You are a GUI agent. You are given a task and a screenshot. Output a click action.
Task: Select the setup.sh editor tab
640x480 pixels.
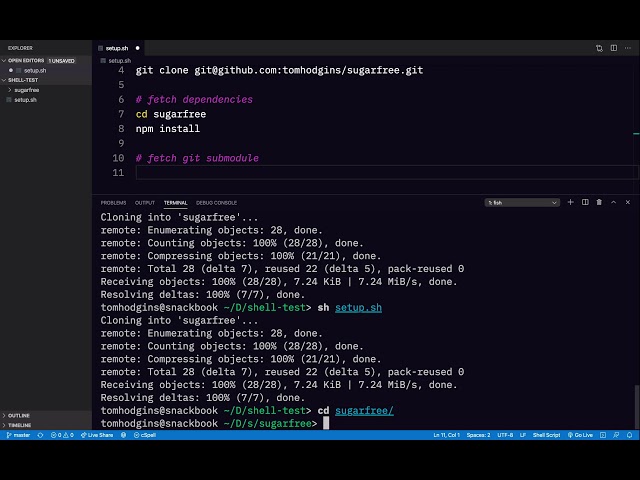pos(118,48)
